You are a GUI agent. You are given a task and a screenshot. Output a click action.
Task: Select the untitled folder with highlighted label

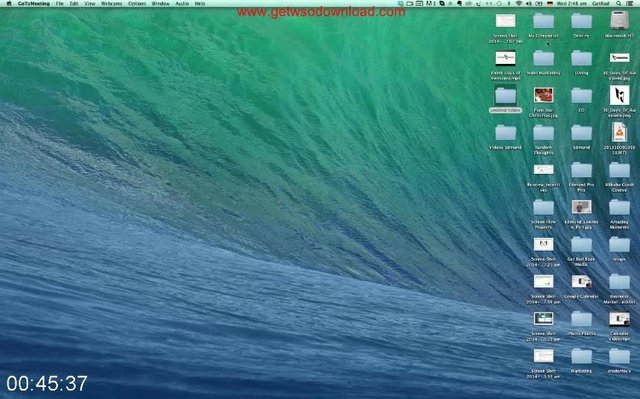(x=505, y=95)
